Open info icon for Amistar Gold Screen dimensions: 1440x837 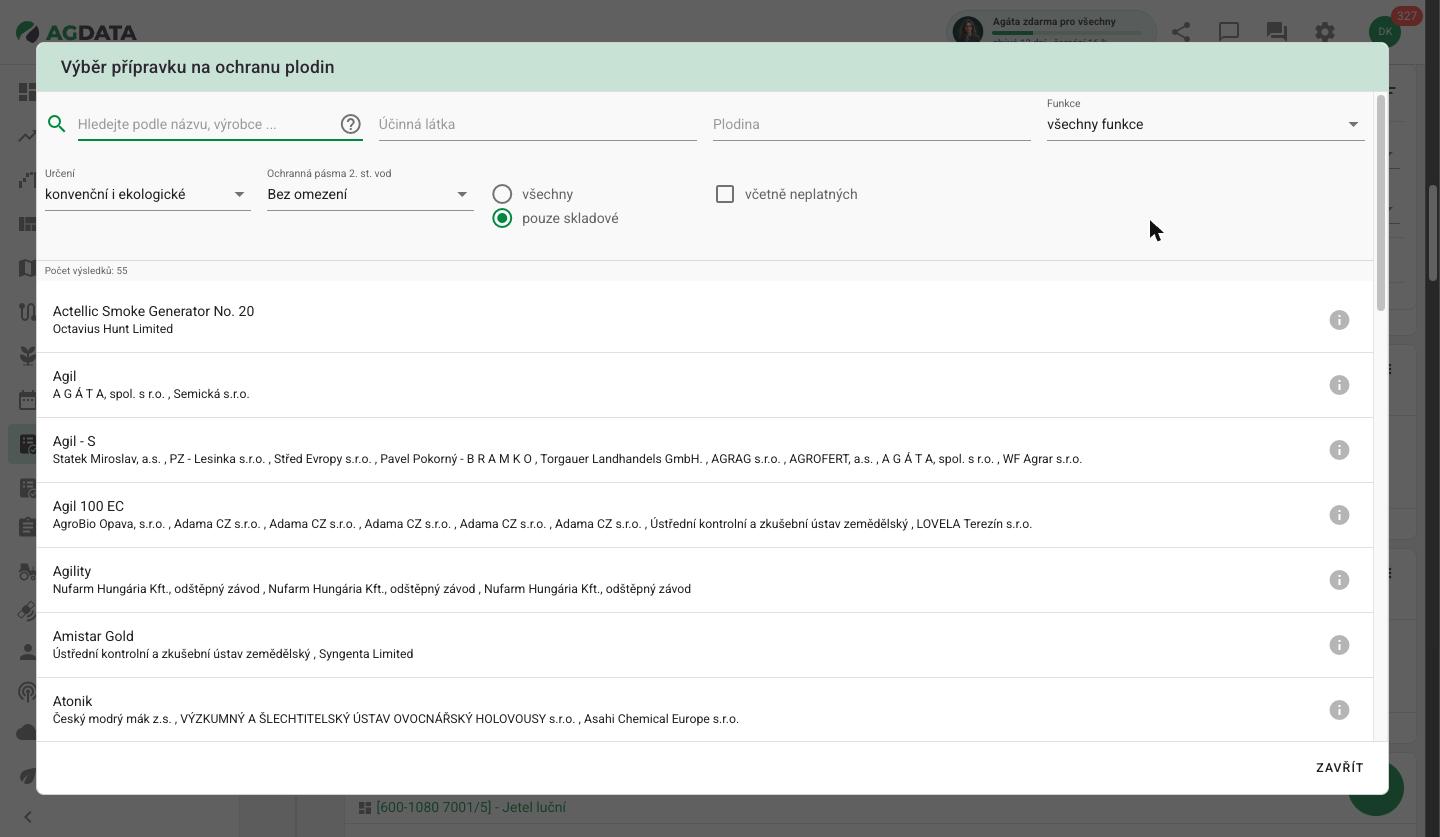[1339, 645]
